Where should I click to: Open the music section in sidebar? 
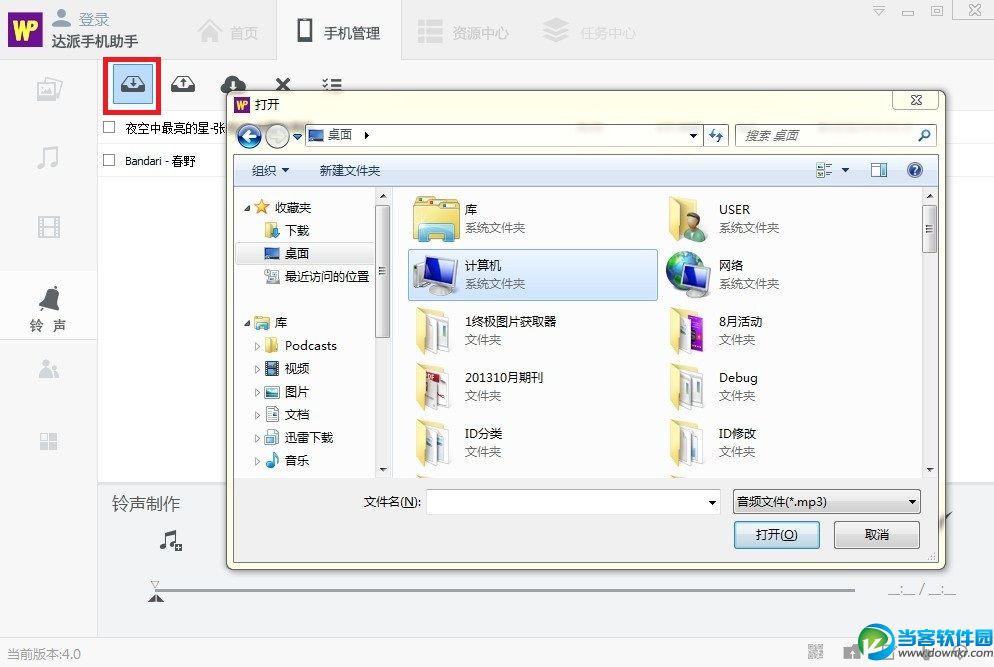(x=48, y=157)
